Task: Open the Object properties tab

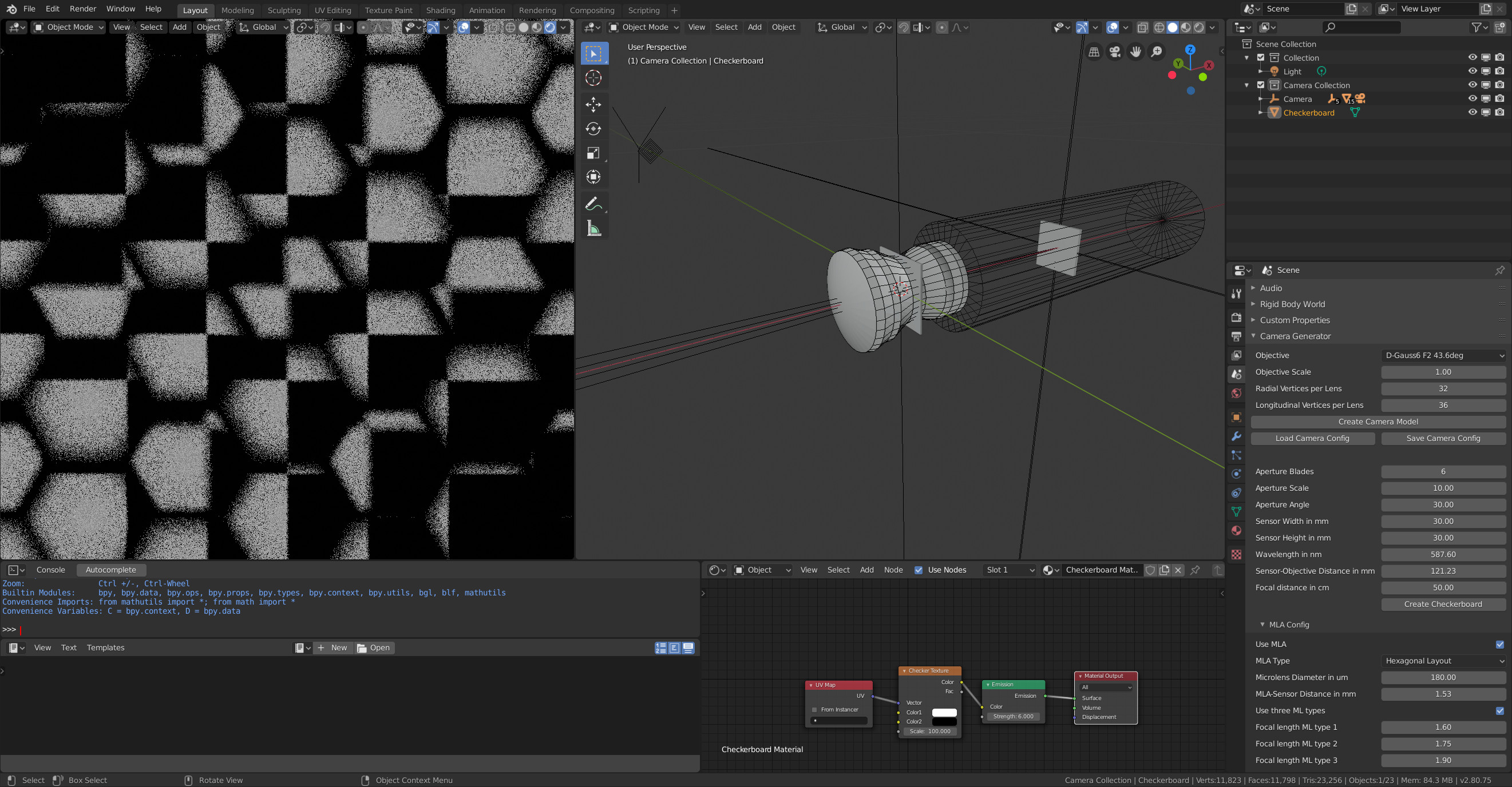Action: [1236, 417]
